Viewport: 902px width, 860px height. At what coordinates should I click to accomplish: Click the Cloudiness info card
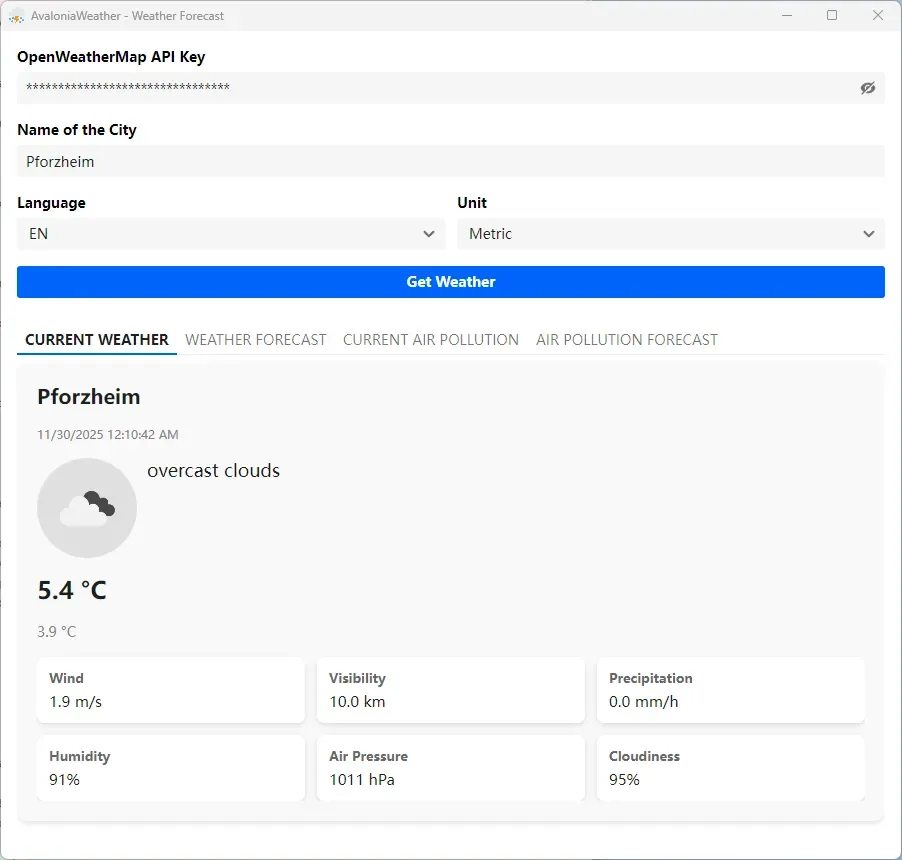click(730, 768)
